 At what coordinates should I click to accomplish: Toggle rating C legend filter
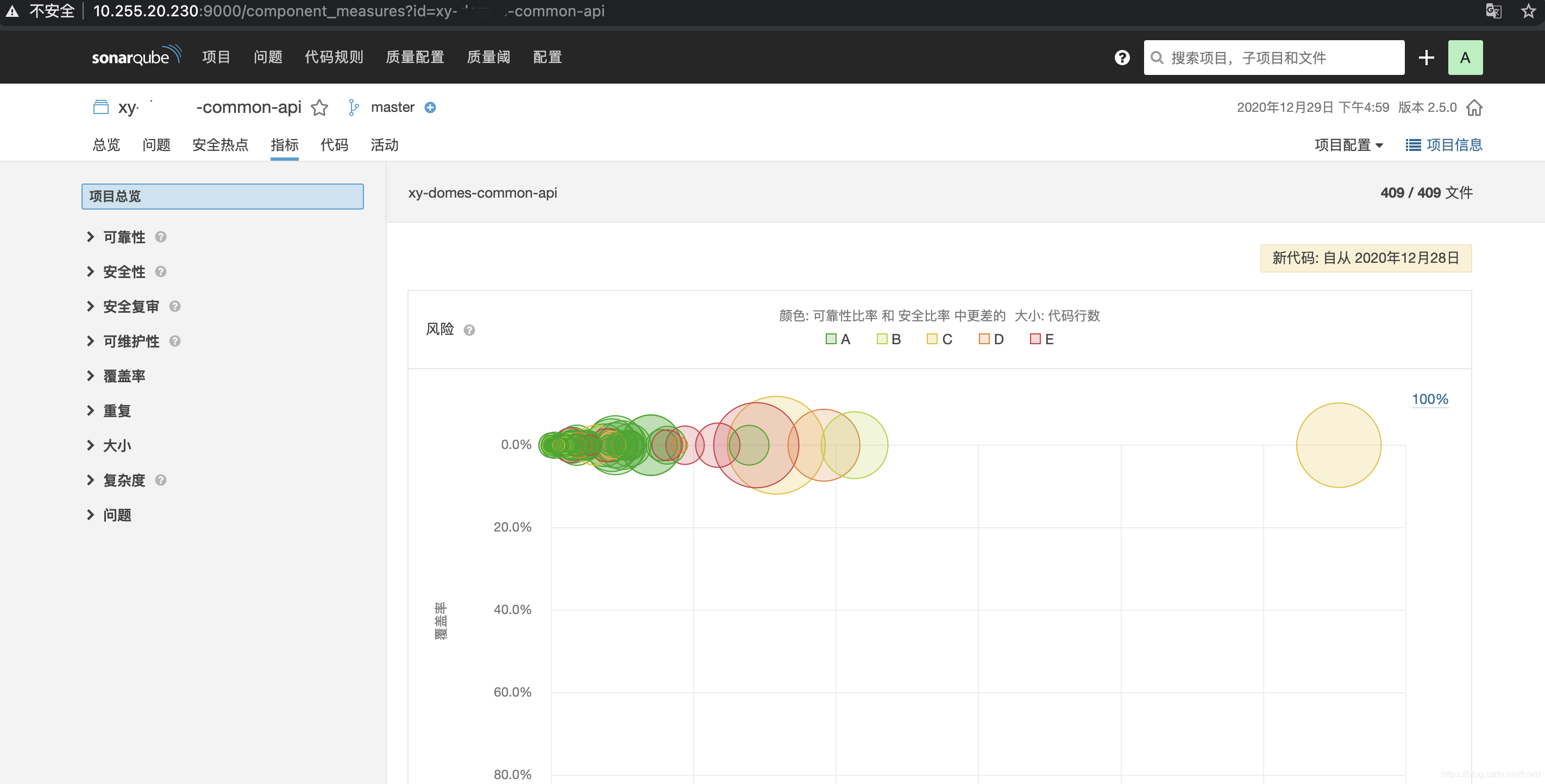pyautogui.click(x=939, y=339)
